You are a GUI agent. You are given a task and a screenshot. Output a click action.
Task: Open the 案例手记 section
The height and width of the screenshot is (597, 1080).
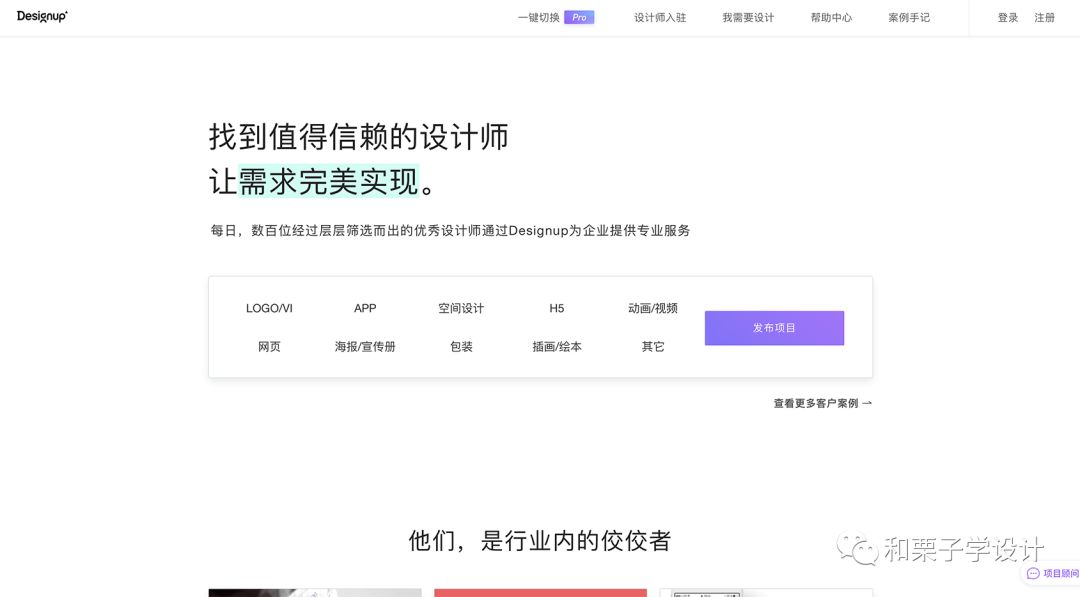(908, 17)
